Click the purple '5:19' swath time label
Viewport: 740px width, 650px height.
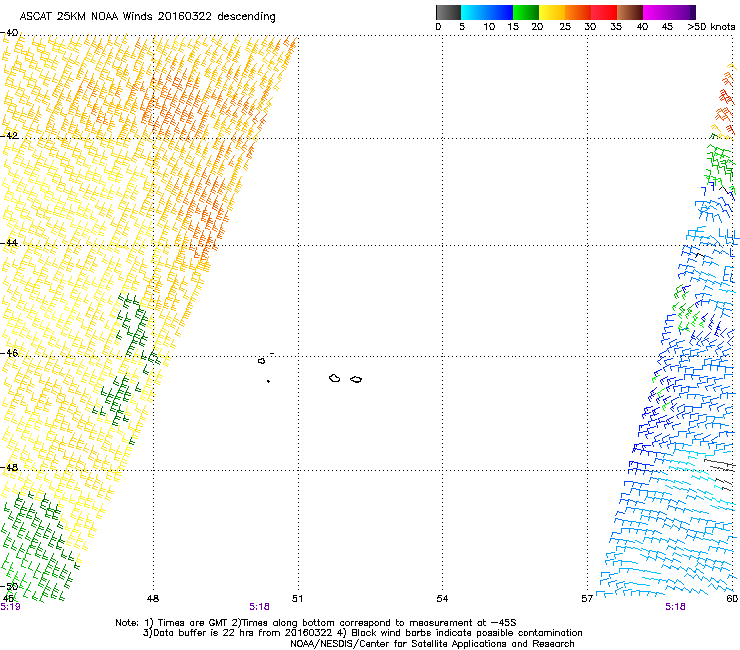(10, 607)
